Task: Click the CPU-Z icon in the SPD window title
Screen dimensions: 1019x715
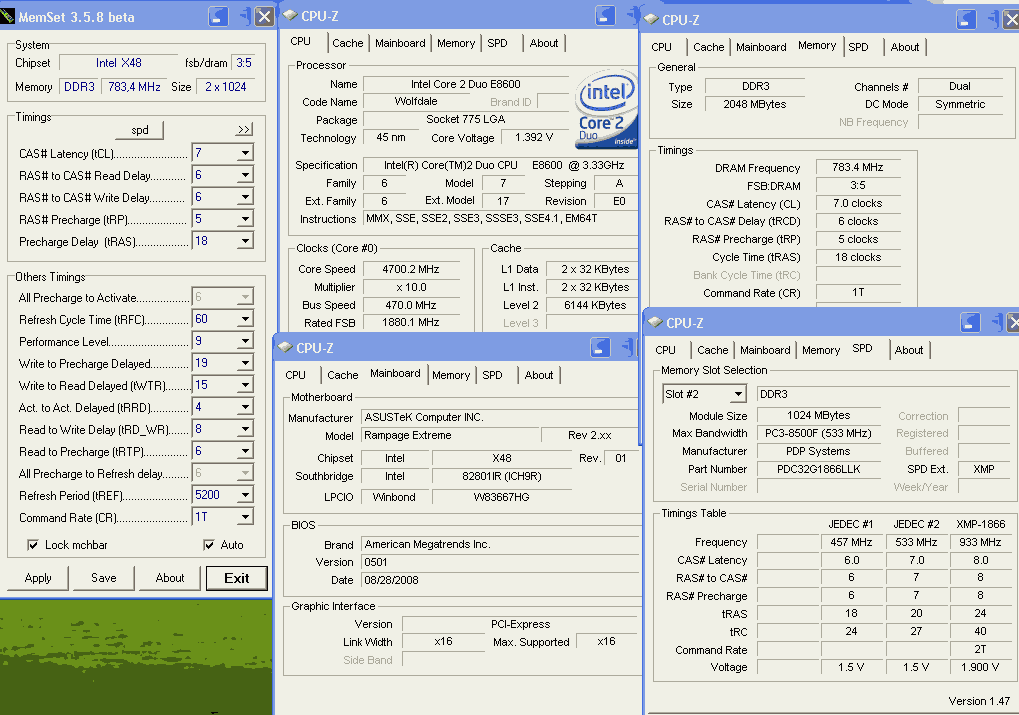Action: point(655,322)
